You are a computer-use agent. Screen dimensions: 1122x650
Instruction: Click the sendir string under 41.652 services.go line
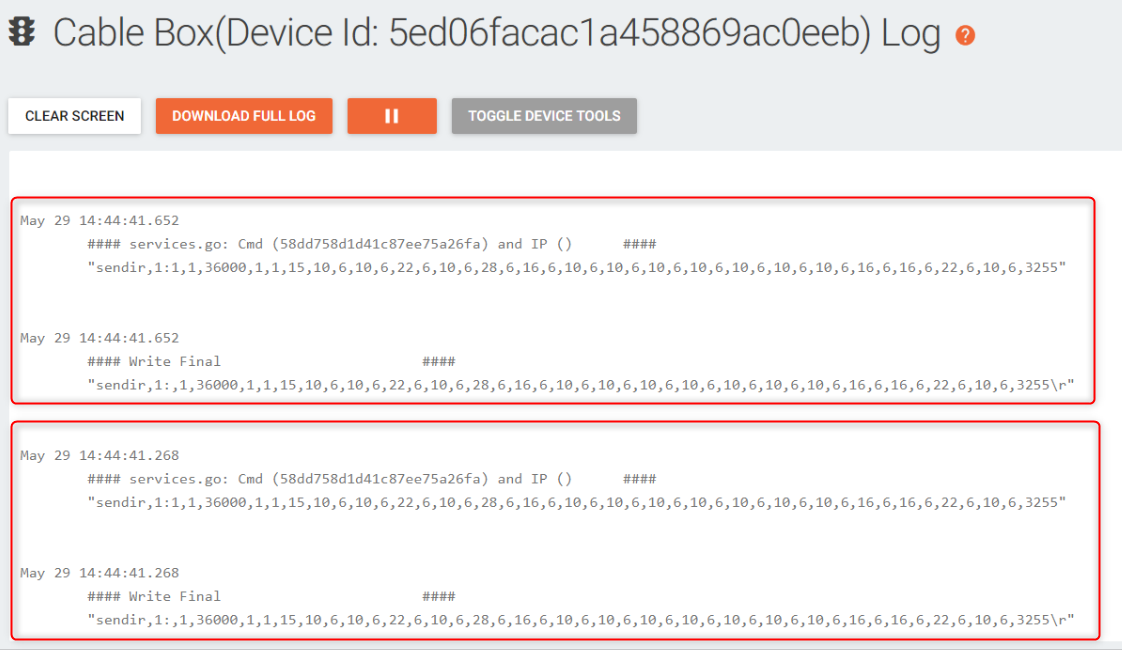[577, 268]
